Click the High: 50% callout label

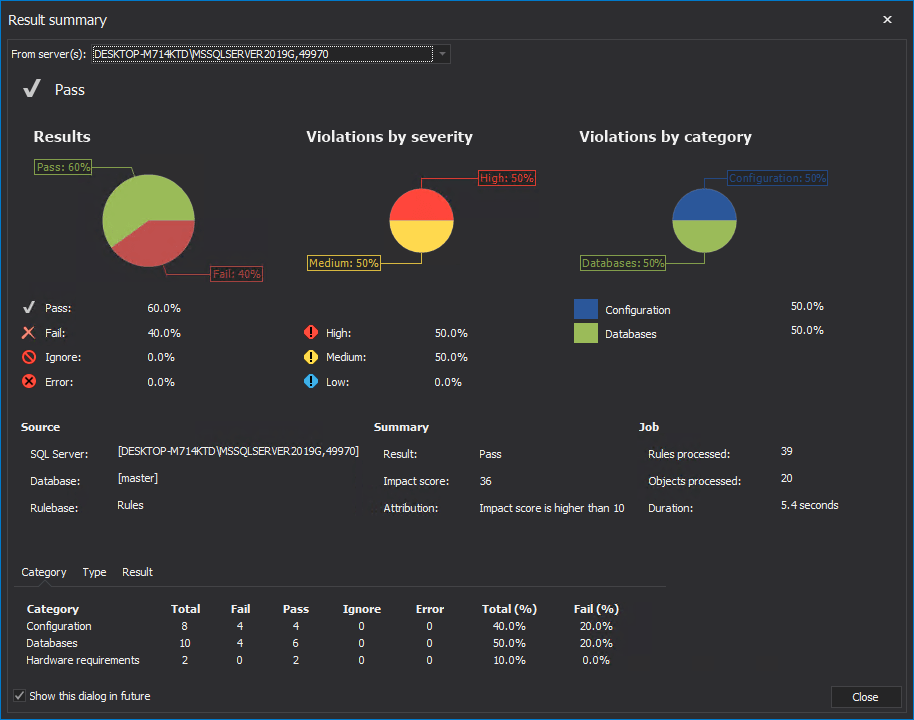(x=506, y=177)
